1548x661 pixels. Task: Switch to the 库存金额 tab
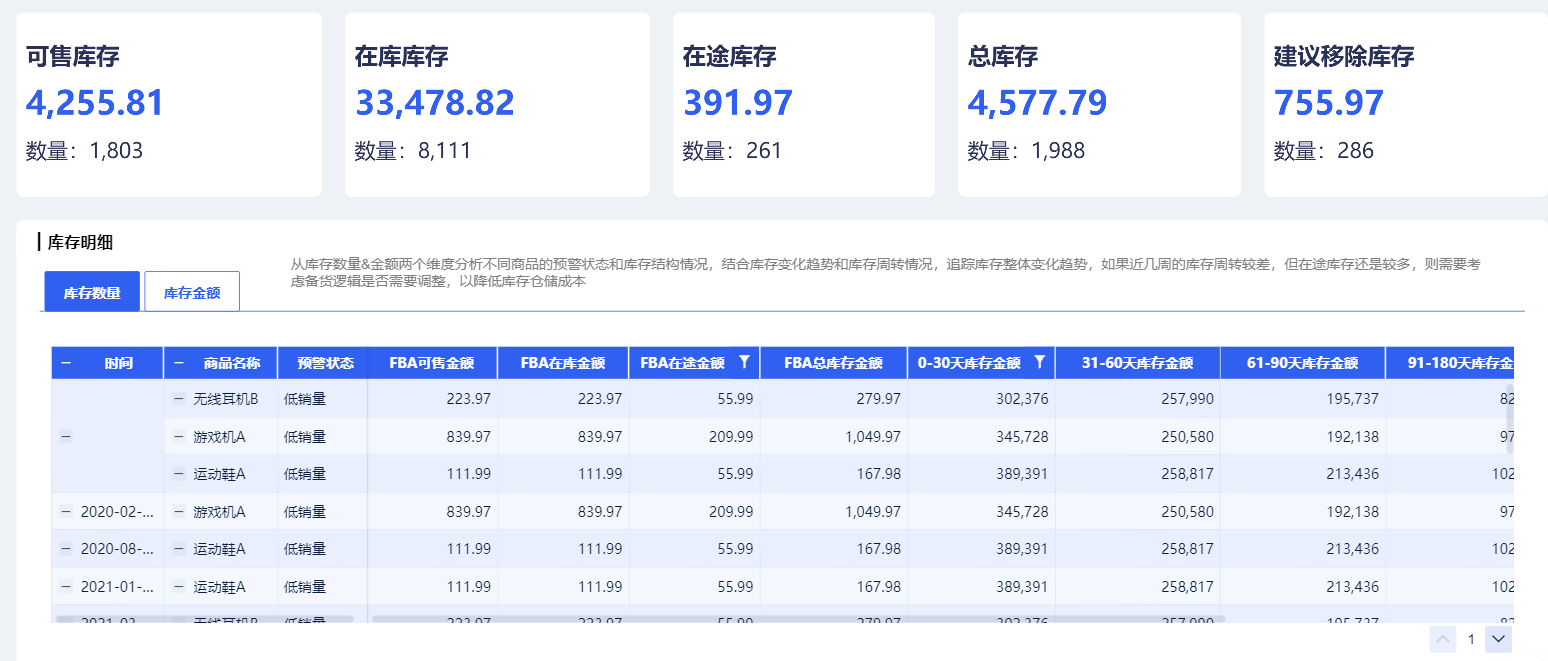pos(192,292)
